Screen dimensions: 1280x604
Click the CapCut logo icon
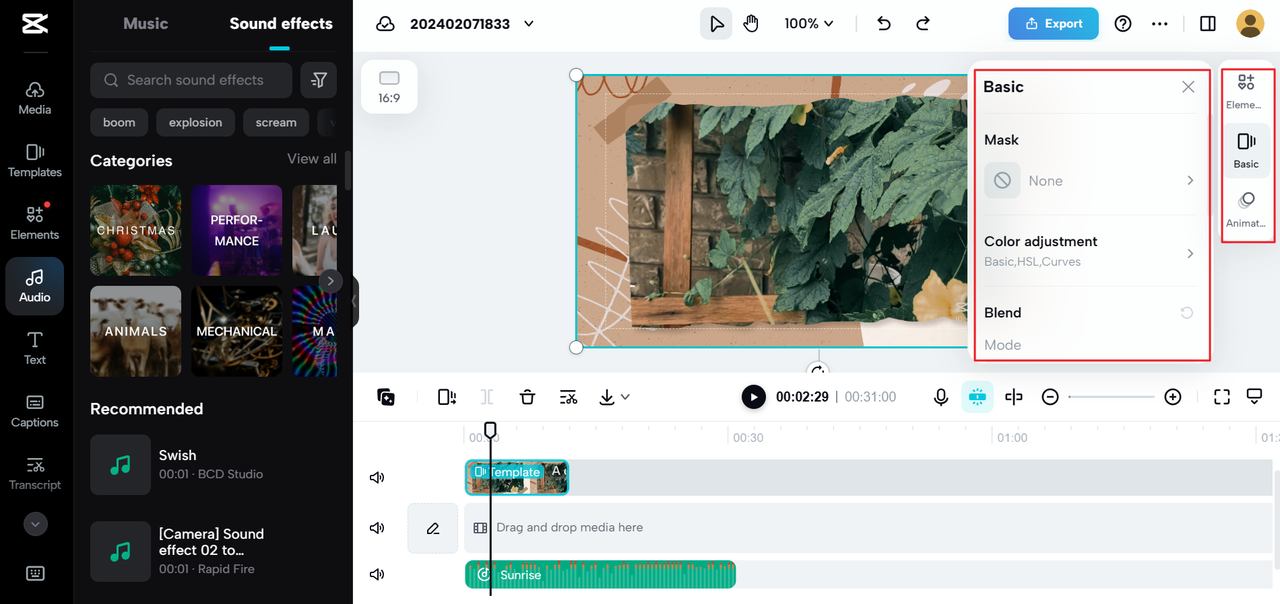35,23
